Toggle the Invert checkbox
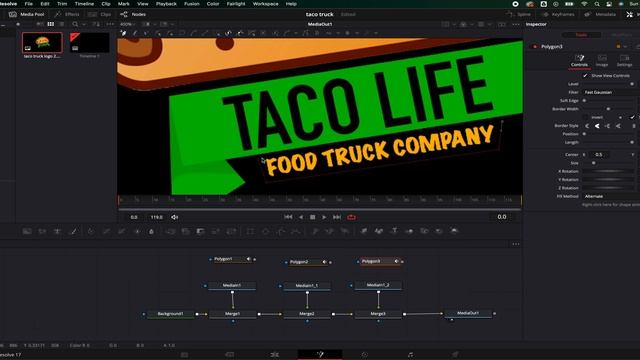The image size is (640, 360). point(586,117)
